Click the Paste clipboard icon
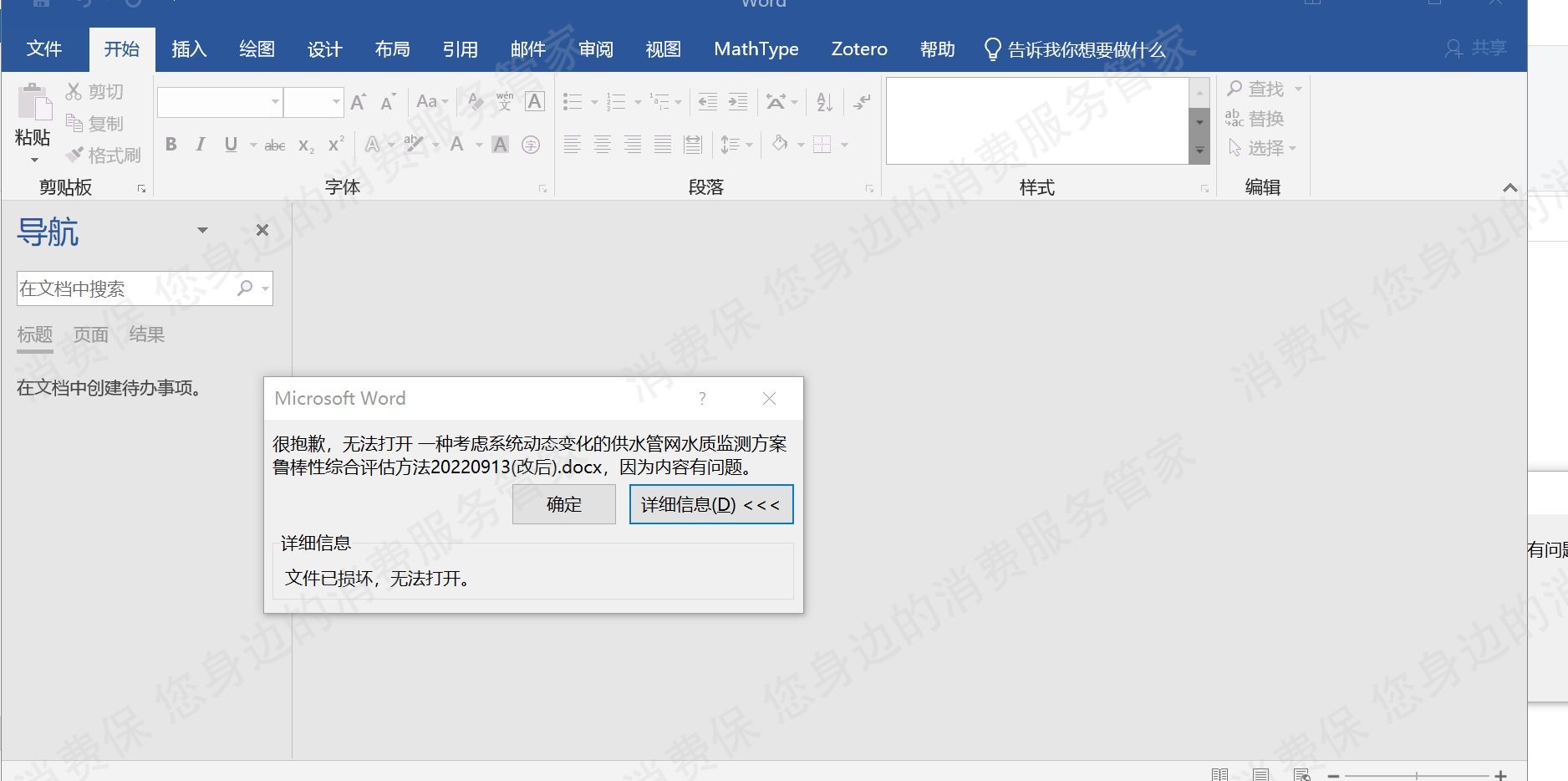Screen dimensions: 1568x781 point(34,102)
